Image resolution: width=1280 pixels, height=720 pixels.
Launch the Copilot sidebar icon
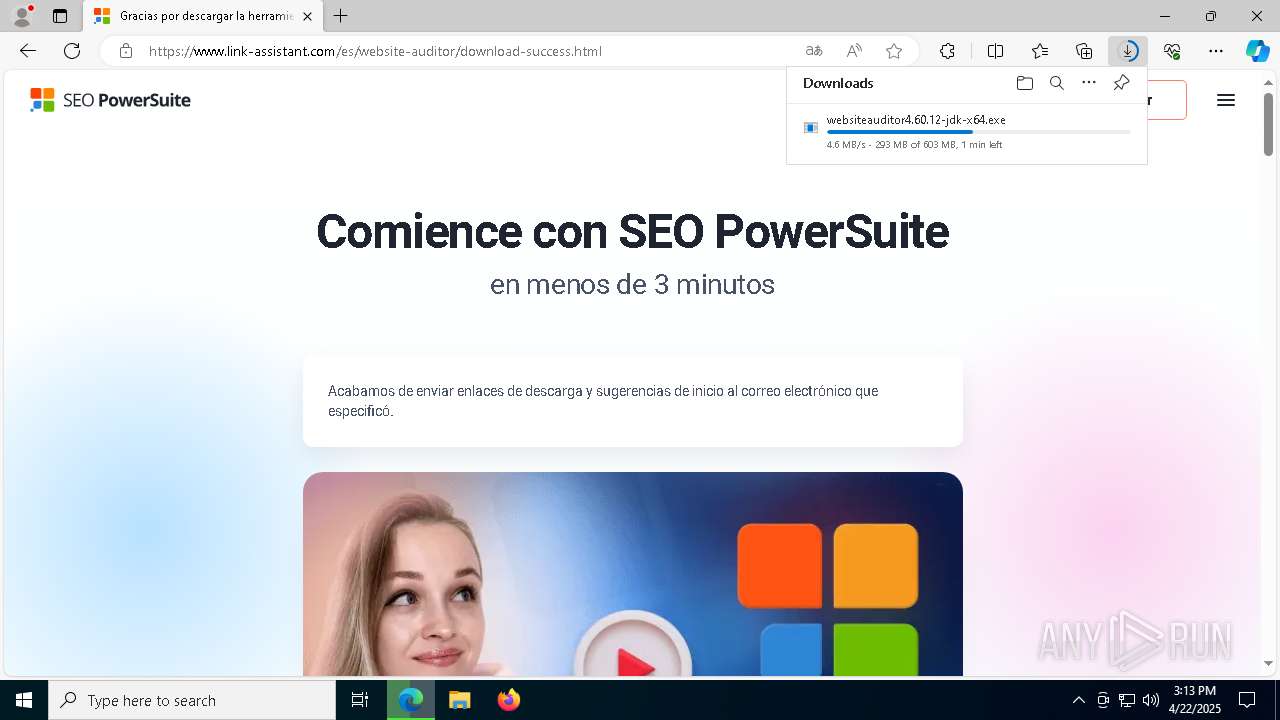pos(1258,51)
